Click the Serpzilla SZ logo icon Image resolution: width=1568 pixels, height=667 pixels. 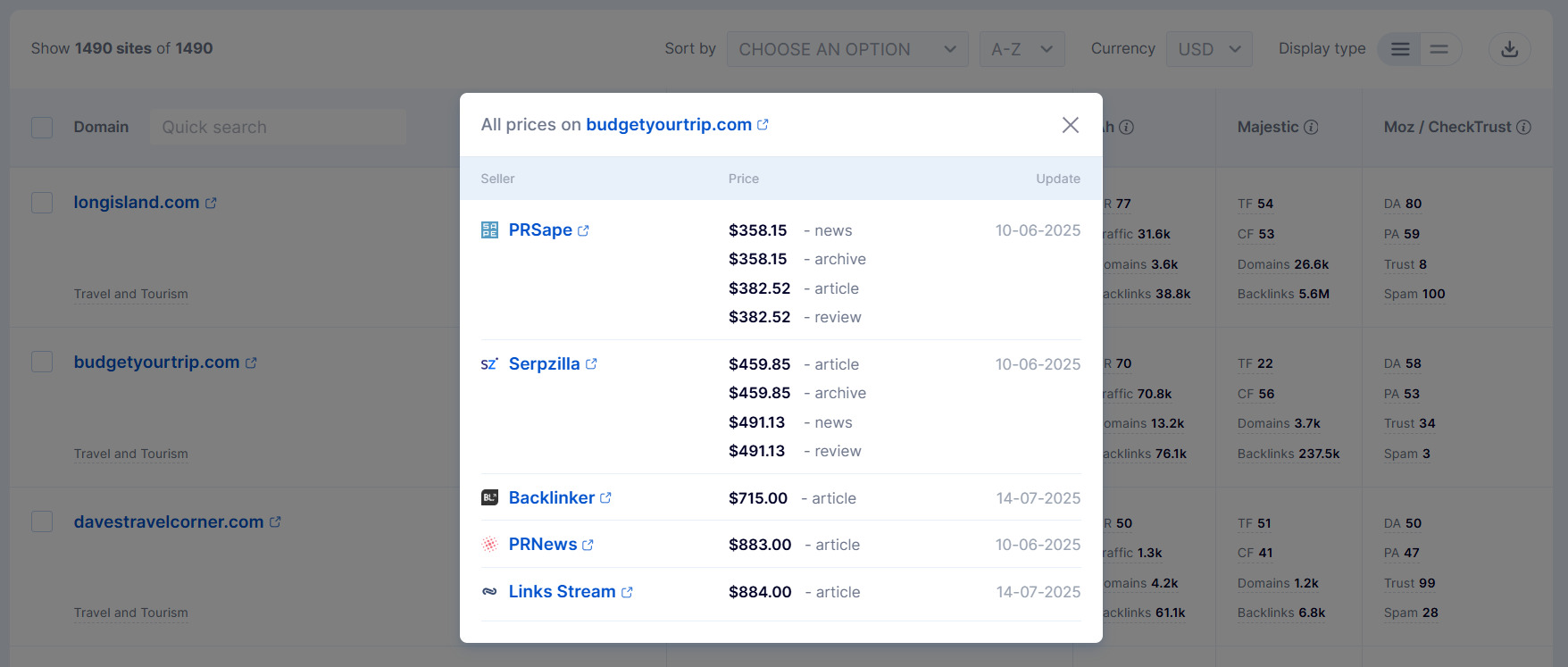[489, 364]
